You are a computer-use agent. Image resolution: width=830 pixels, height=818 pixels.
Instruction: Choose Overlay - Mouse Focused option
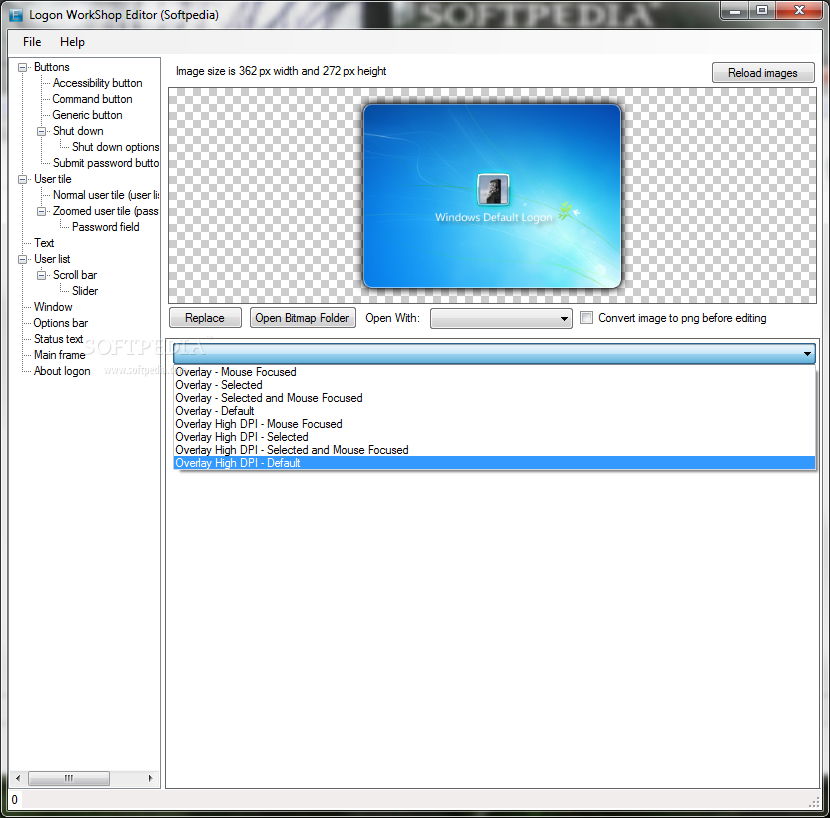pos(494,372)
